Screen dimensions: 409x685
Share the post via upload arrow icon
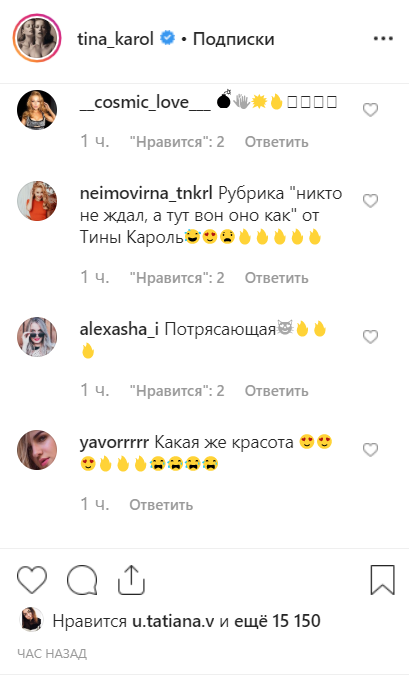click(131, 580)
